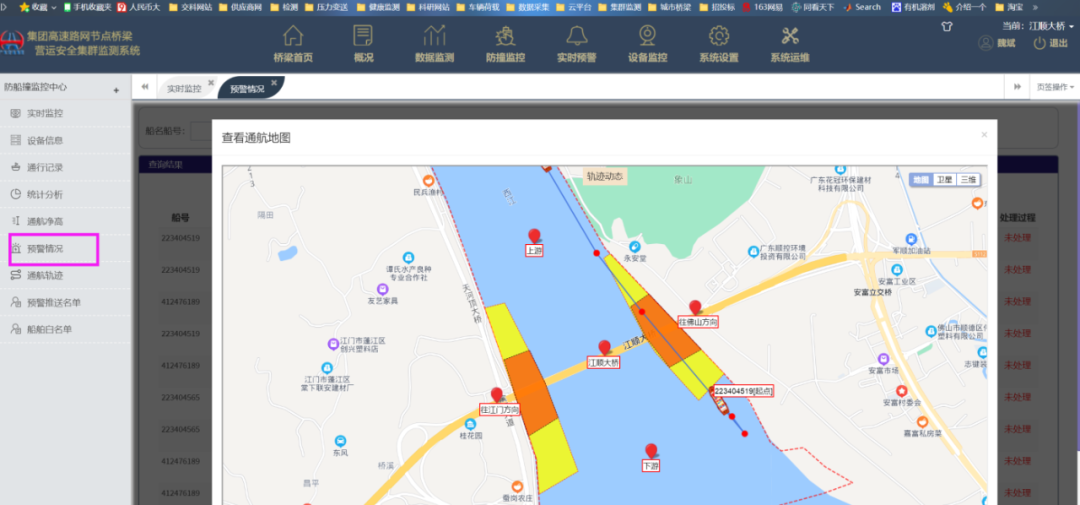This screenshot has width=1080, height=505.
Task: Click the 江顺大桥 red map marker
Action: click(604, 347)
